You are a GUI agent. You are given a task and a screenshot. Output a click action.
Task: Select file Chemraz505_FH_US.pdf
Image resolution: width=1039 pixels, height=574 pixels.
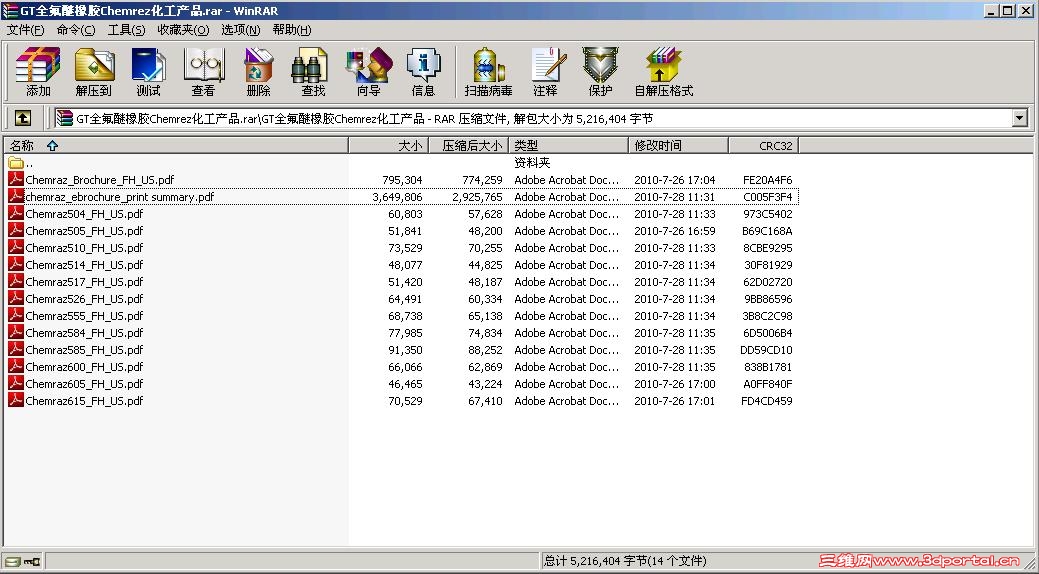84,231
